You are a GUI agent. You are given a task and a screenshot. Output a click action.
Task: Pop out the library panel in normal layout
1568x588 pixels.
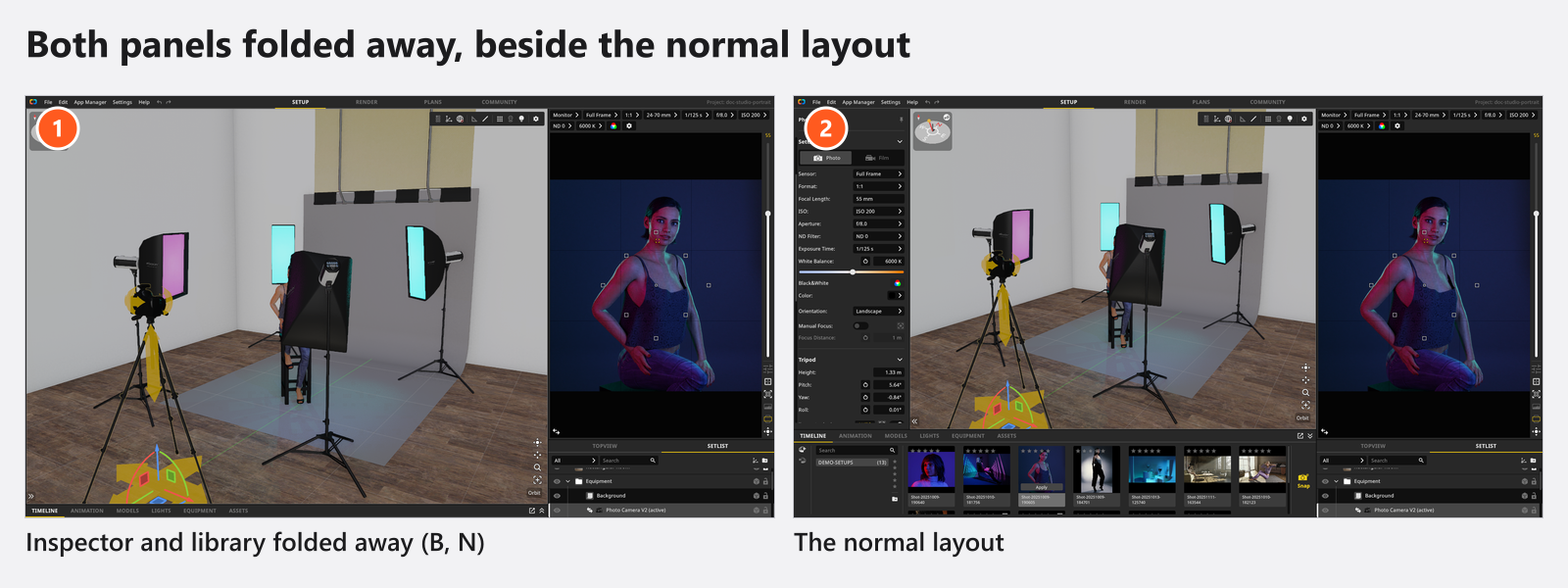tap(1300, 436)
